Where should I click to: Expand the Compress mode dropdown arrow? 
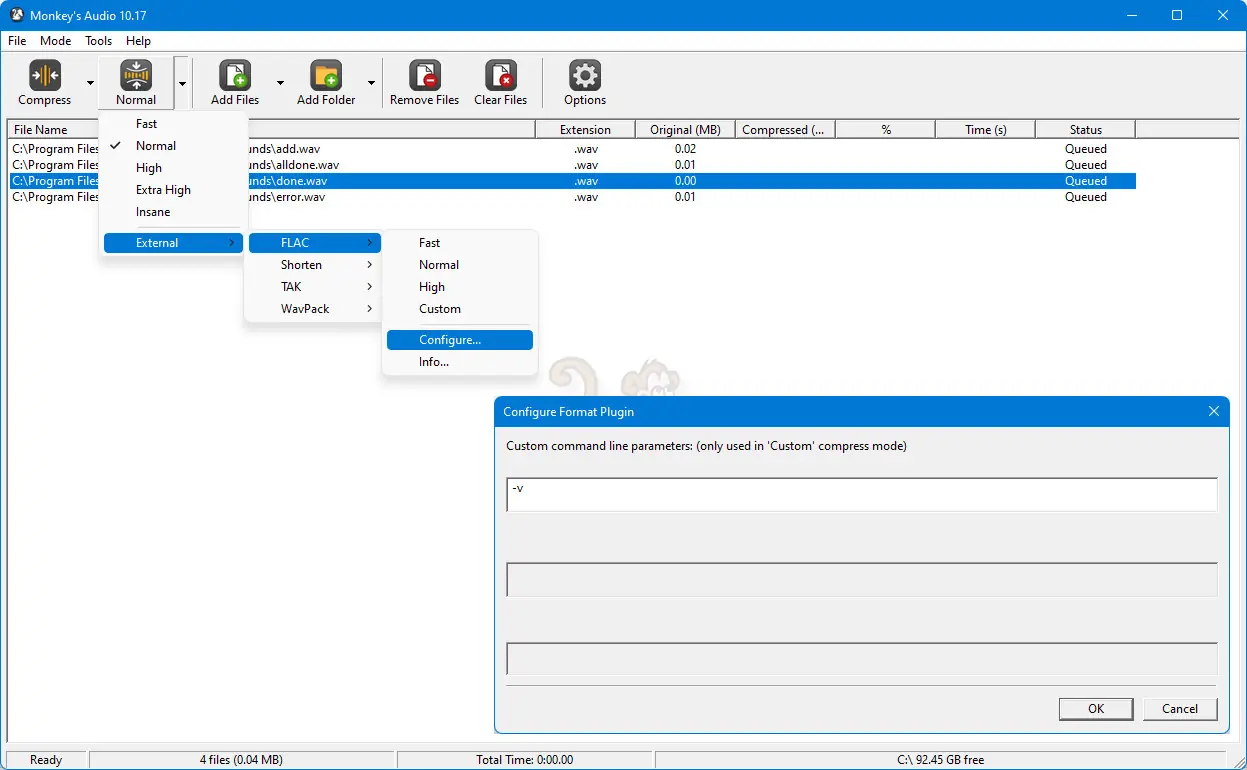pos(90,83)
